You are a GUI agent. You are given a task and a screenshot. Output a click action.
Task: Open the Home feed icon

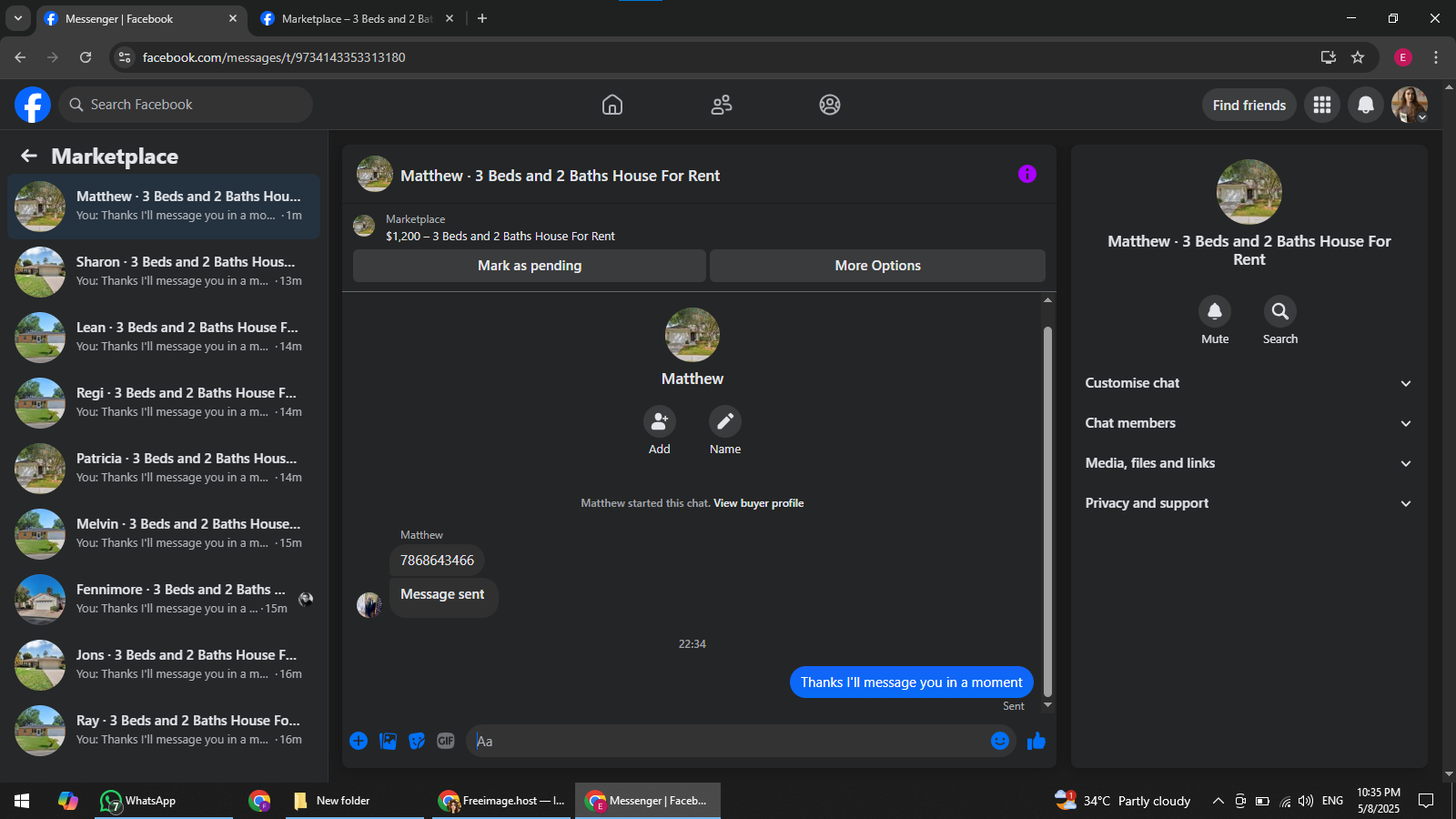click(612, 105)
